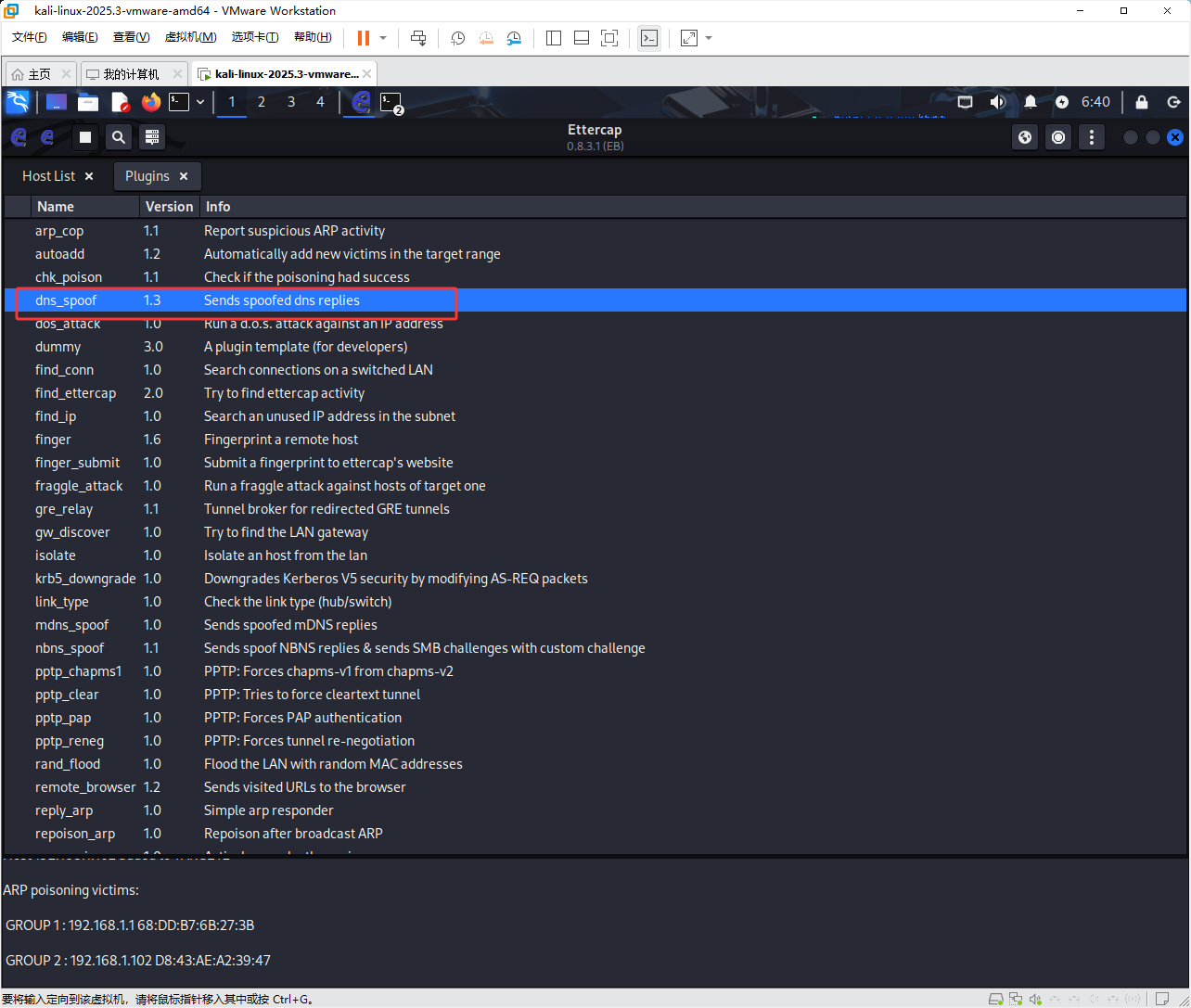Click VMware hard disk status icon
This screenshot has width=1191, height=1008.
(x=996, y=999)
